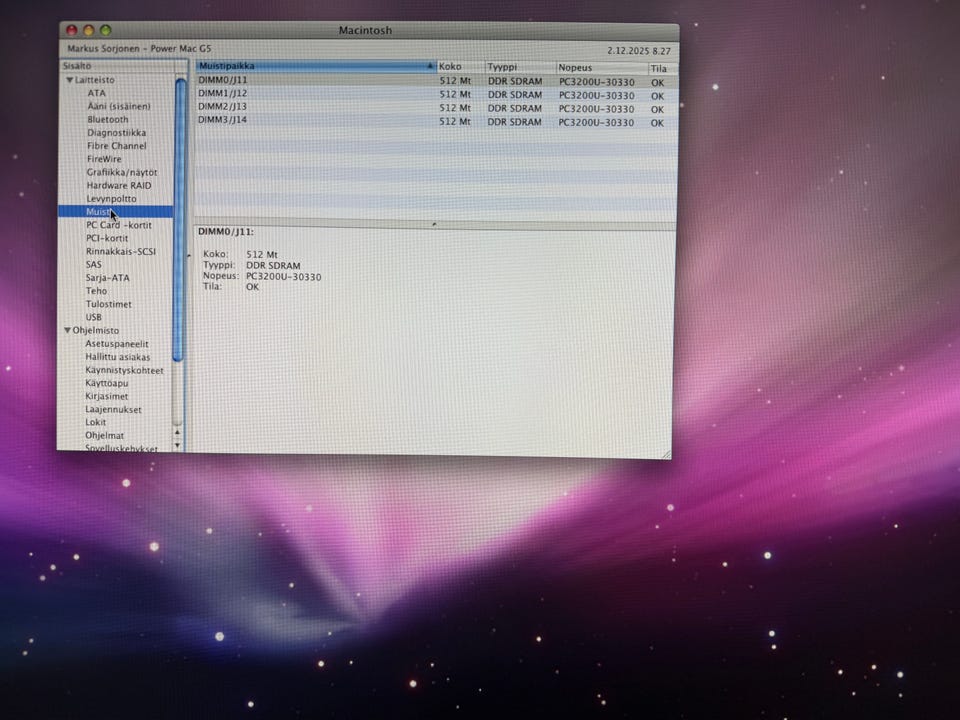The height and width of the screenshot is (720, 960).
Task: Click the Koko column header
Action: click(459, 67)
